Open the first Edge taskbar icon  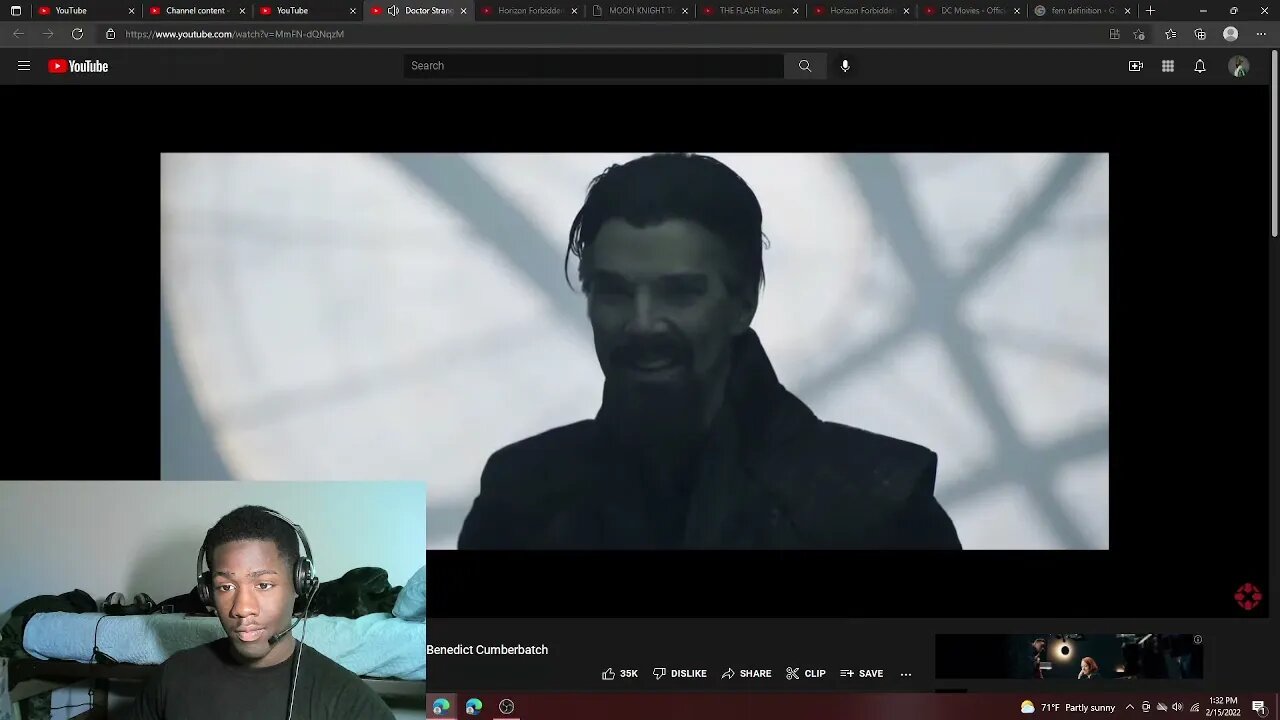coord(441,707)
